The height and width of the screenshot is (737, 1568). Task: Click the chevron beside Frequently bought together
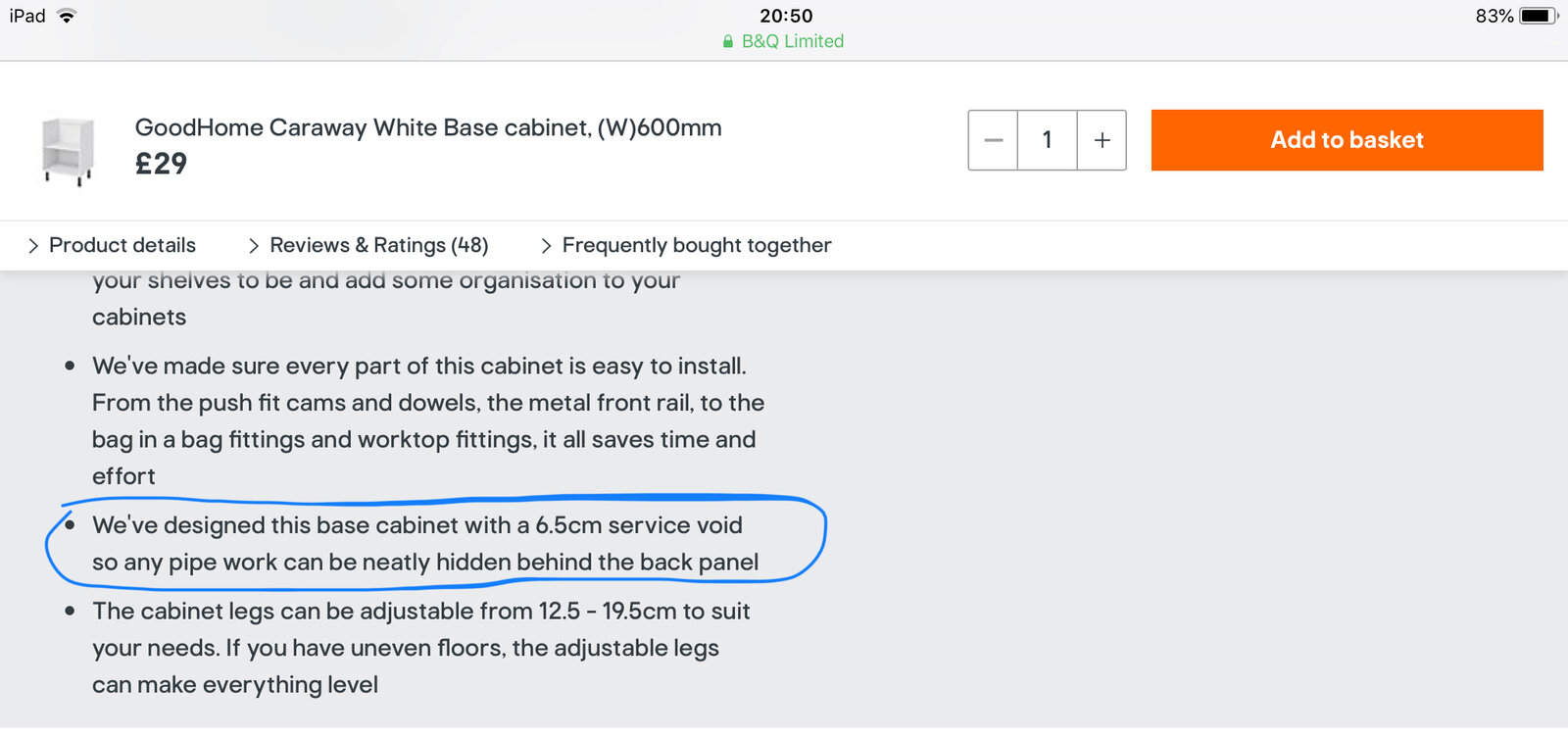pos(546,246)
